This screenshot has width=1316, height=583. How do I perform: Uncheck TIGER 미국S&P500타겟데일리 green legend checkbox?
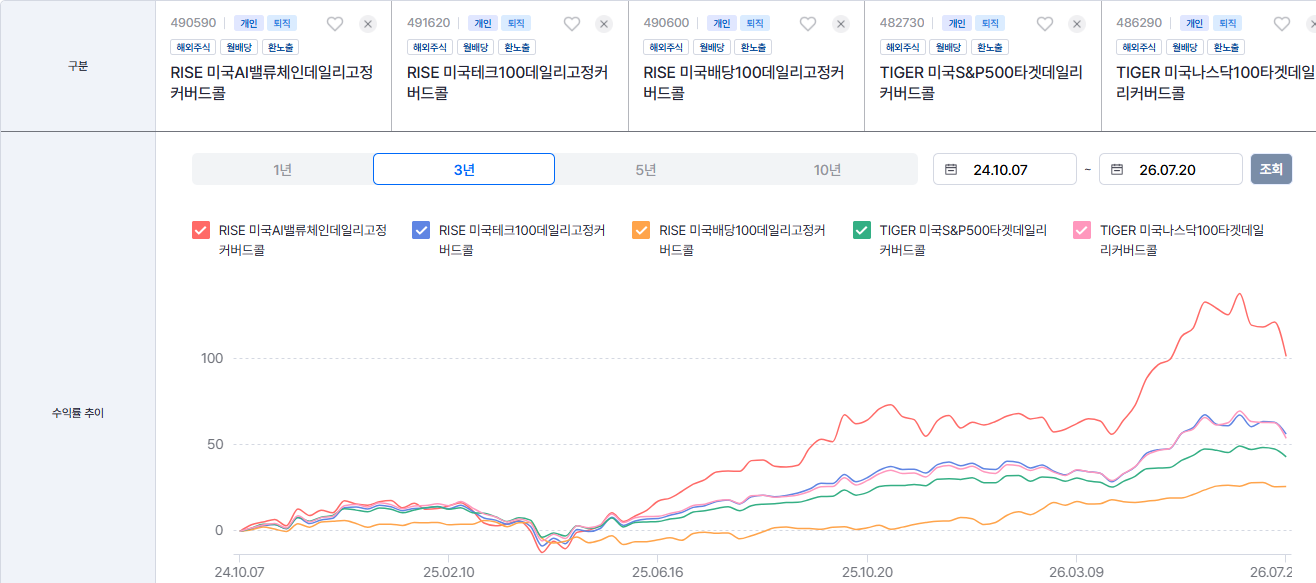[861, 230]
